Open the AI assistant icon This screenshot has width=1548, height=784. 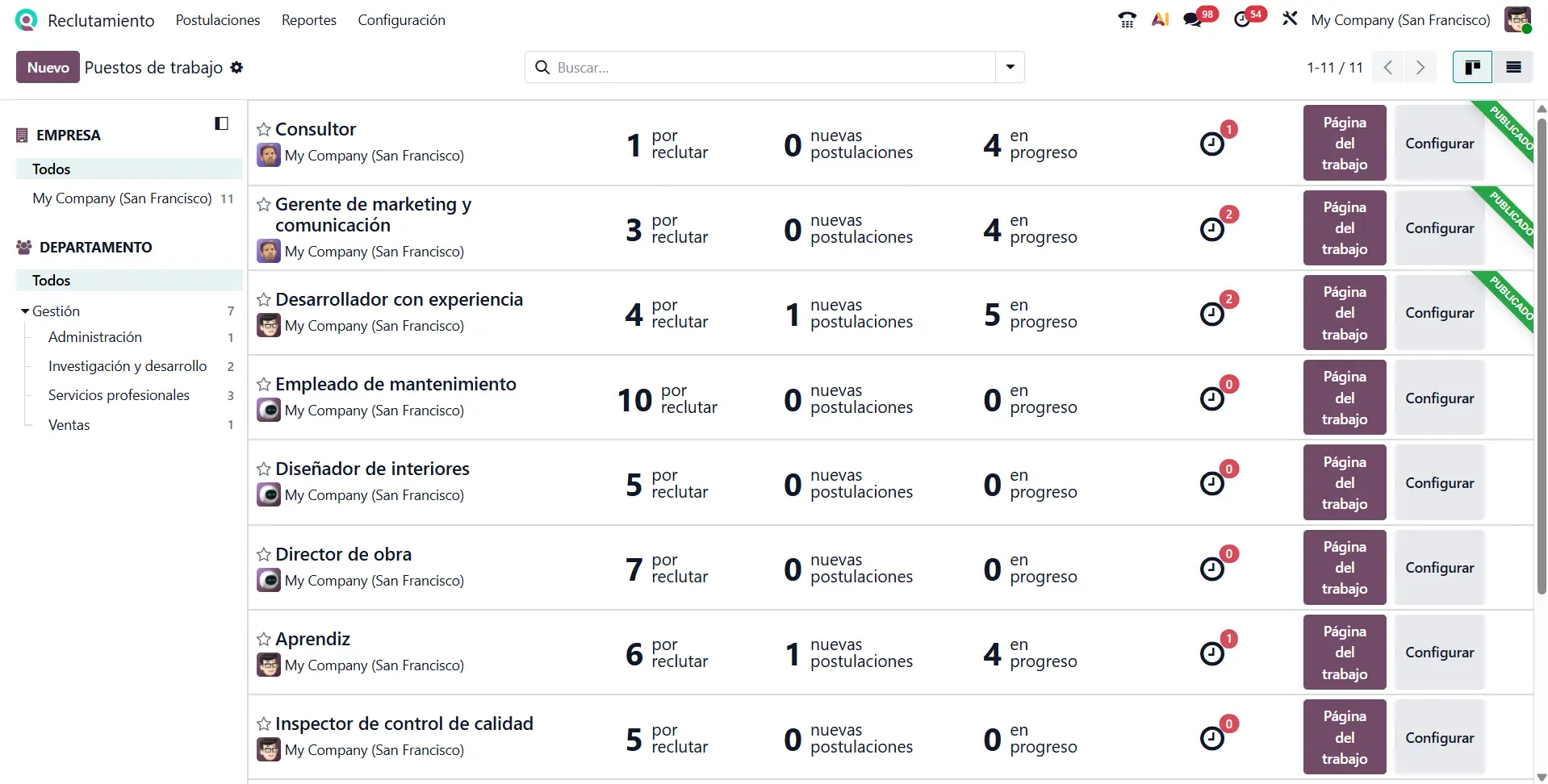1160,20
